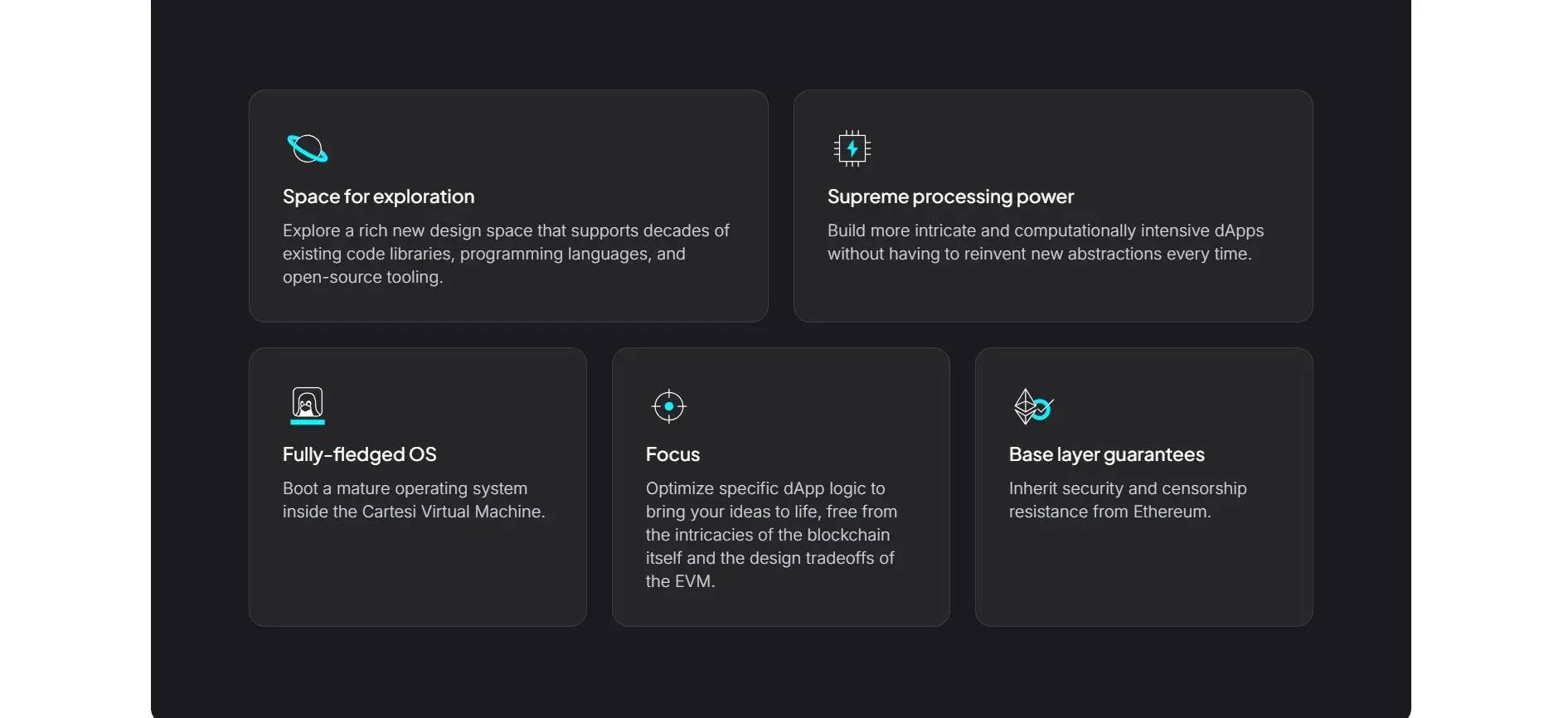Click the 'Build more intricate' description text
The width and height of the screenshot is (1568, 718).
1045,242
